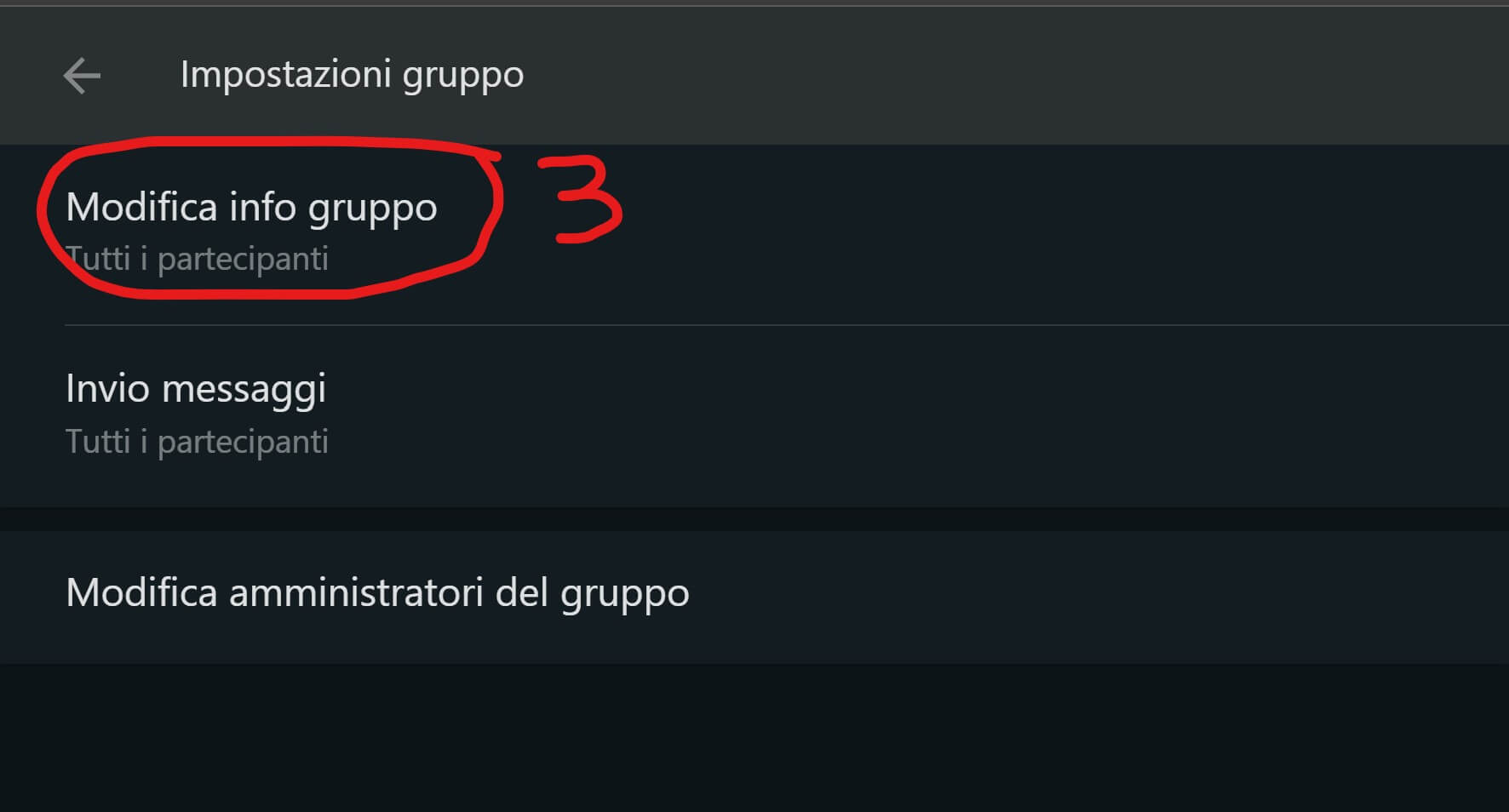Click the word Invio in the second option
This screenshot has height=812, width=1509.
tap(108, 389)
